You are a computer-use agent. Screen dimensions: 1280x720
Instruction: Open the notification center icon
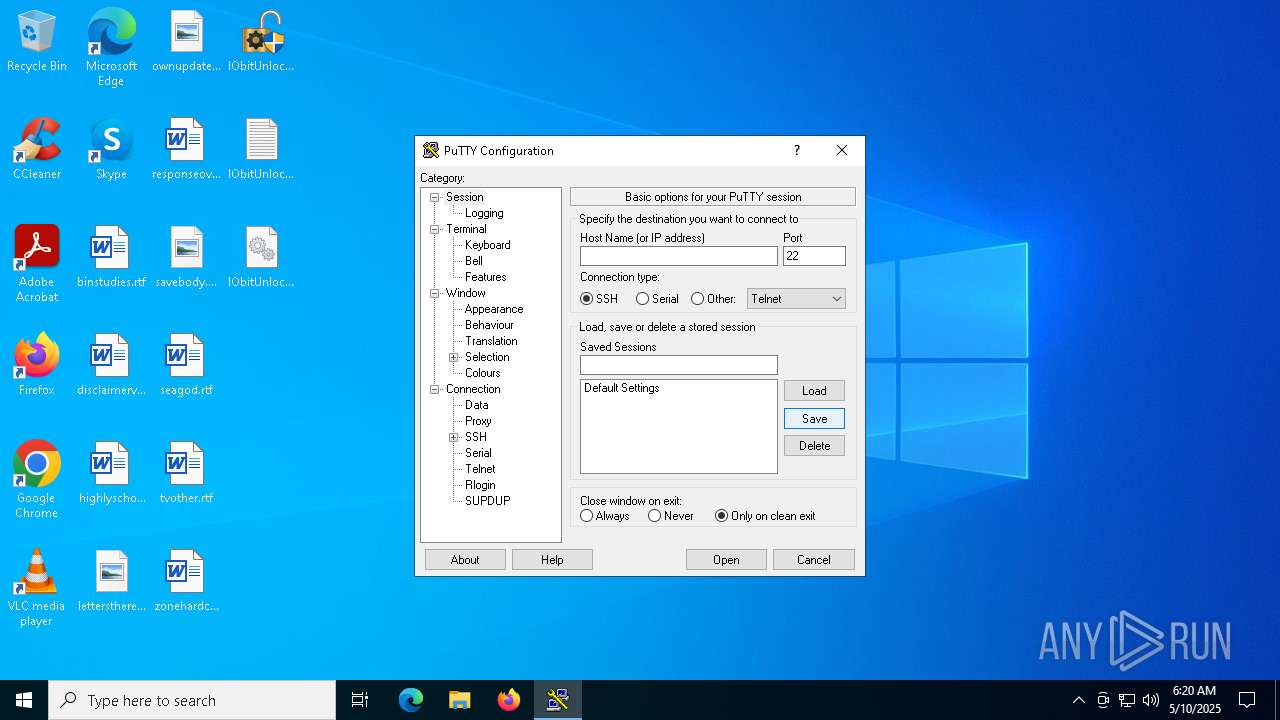[1247, 700]
